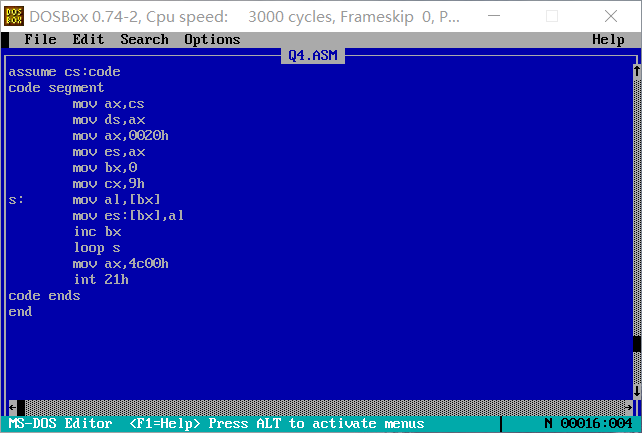Click the '<F1=Help>' status bar hint
The image size is (642, 433).
165,423
